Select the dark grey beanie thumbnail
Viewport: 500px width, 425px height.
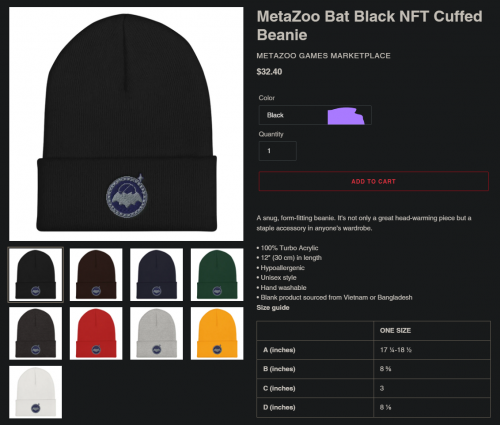(x=36, y=333)
